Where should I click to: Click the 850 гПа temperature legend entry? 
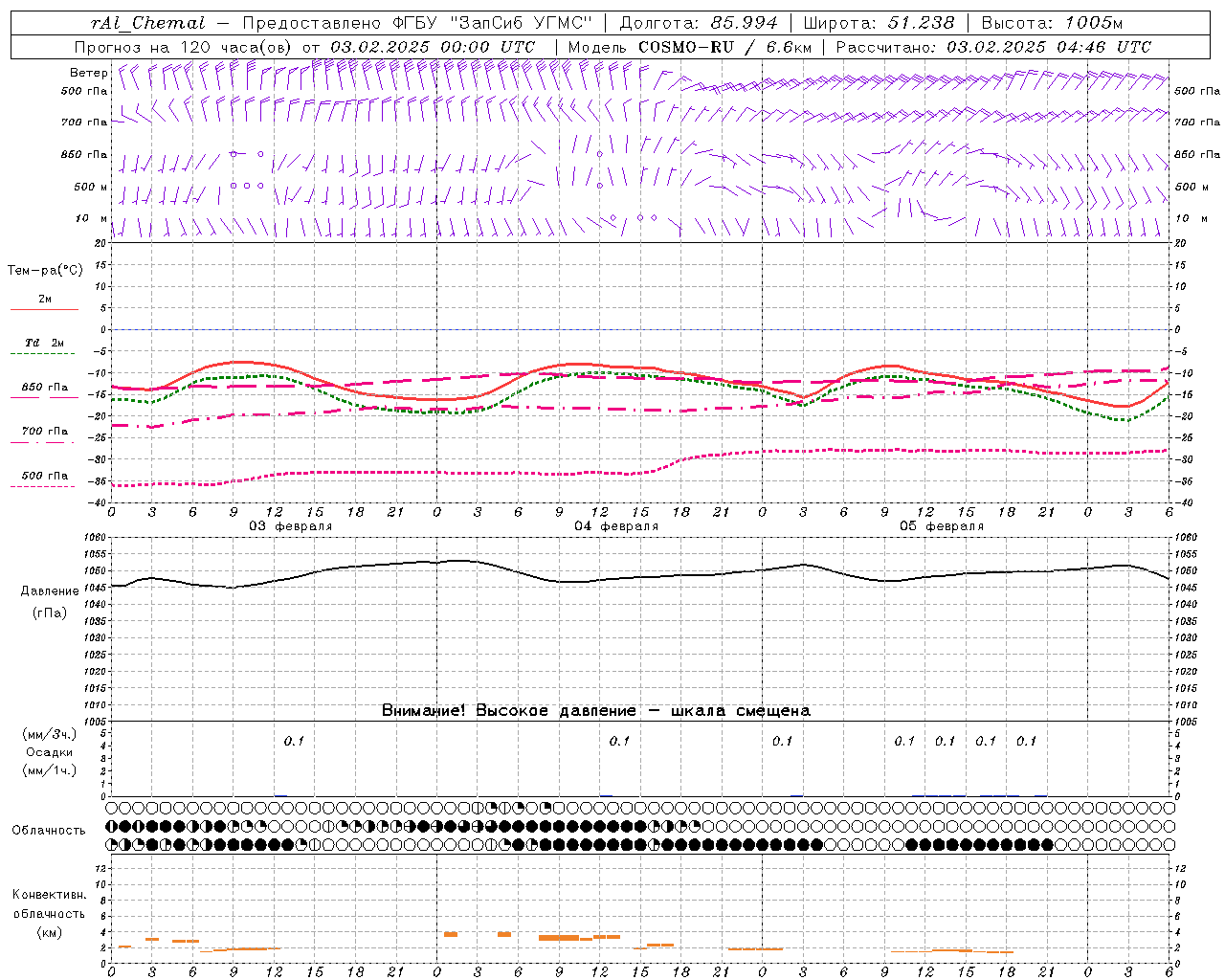(x=44, y=388)
